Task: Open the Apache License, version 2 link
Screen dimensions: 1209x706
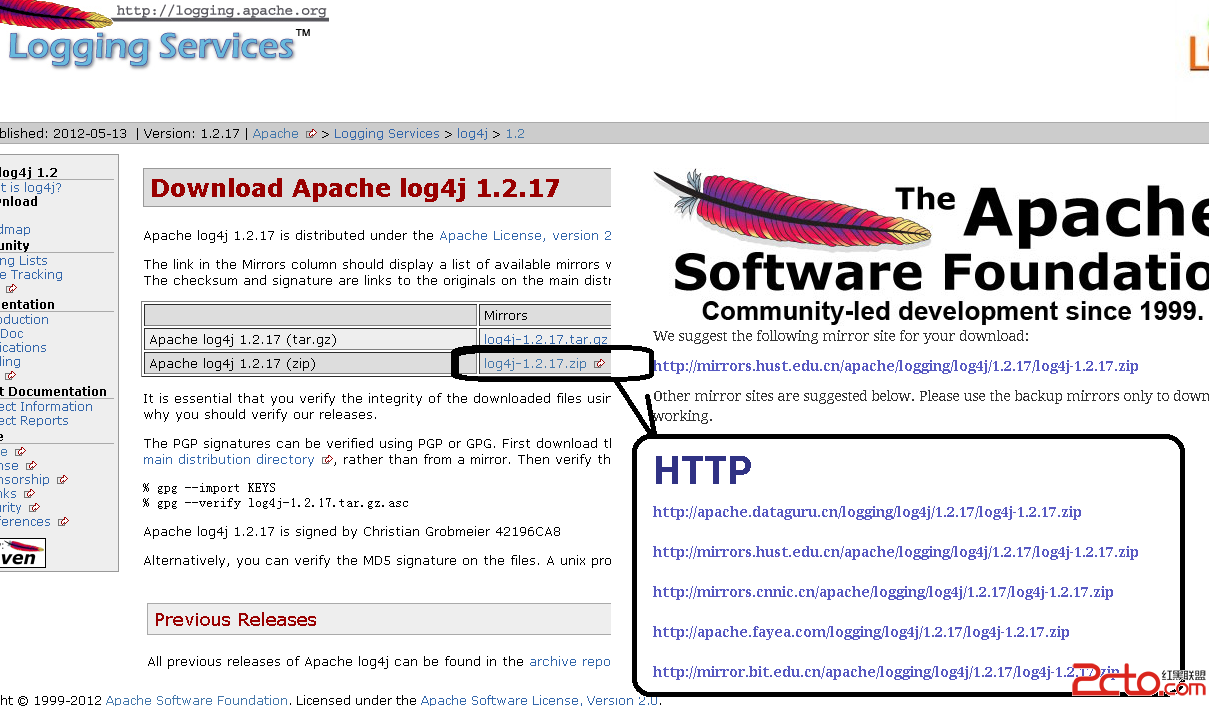Action: pos(525,235)
